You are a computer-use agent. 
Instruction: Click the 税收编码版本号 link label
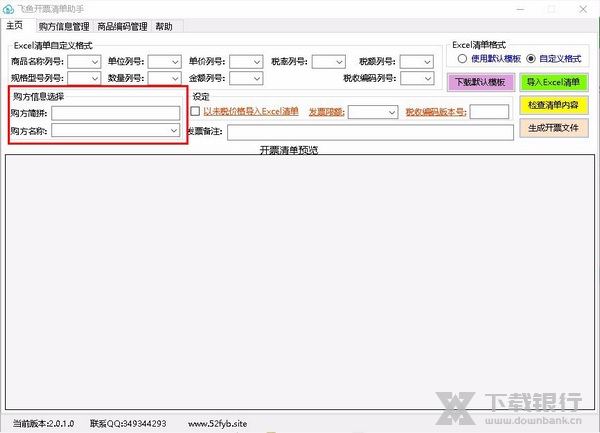tap(436, 112)
